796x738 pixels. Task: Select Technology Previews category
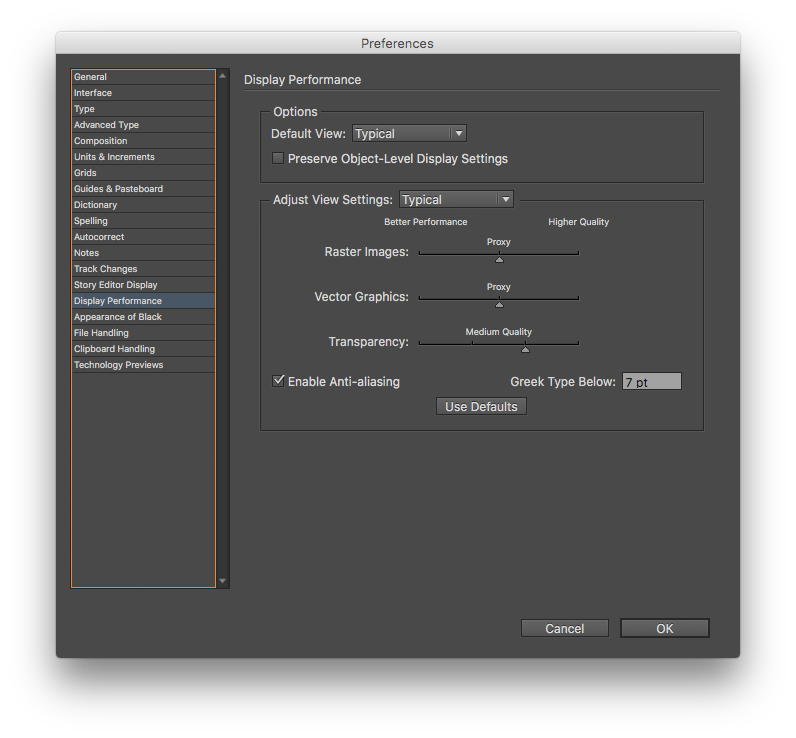(x=143, y=364)
